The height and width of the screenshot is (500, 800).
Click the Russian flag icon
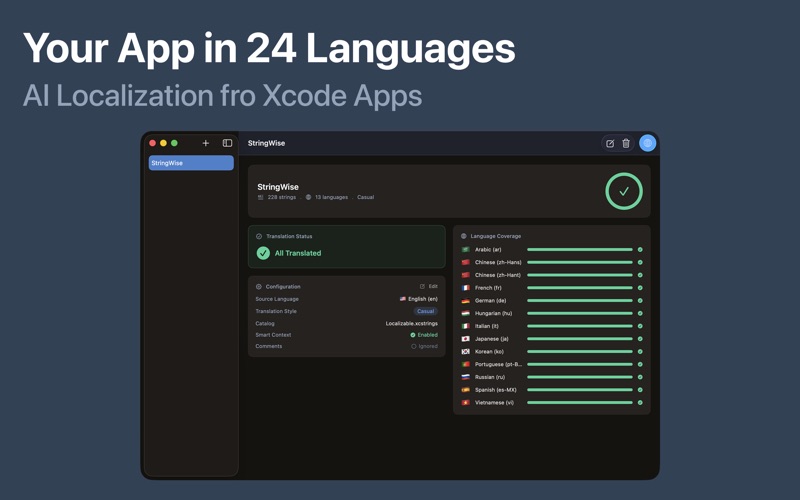point(465,377)
